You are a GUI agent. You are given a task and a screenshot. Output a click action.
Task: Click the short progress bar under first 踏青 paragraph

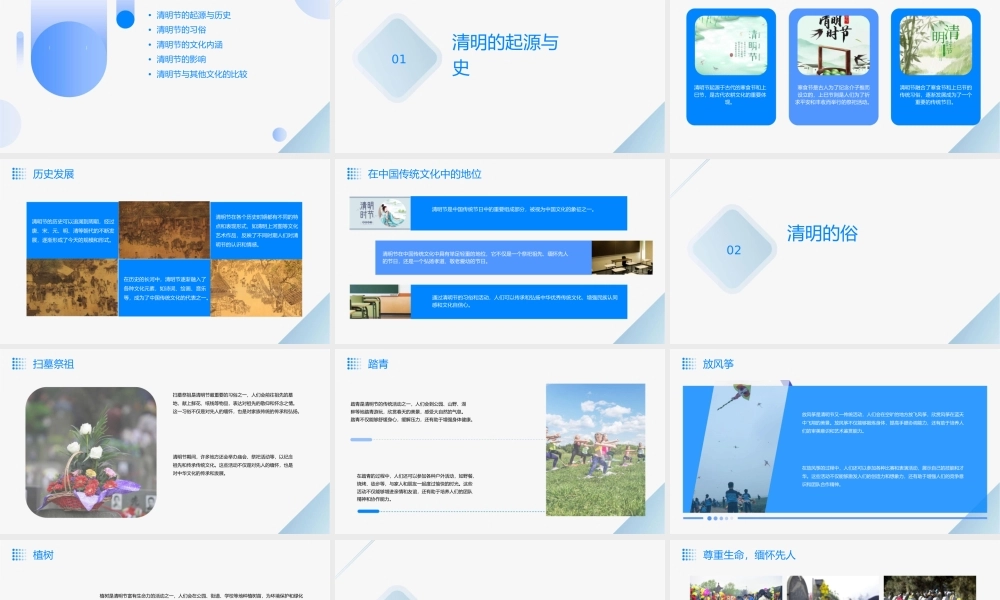coord(361,439)
